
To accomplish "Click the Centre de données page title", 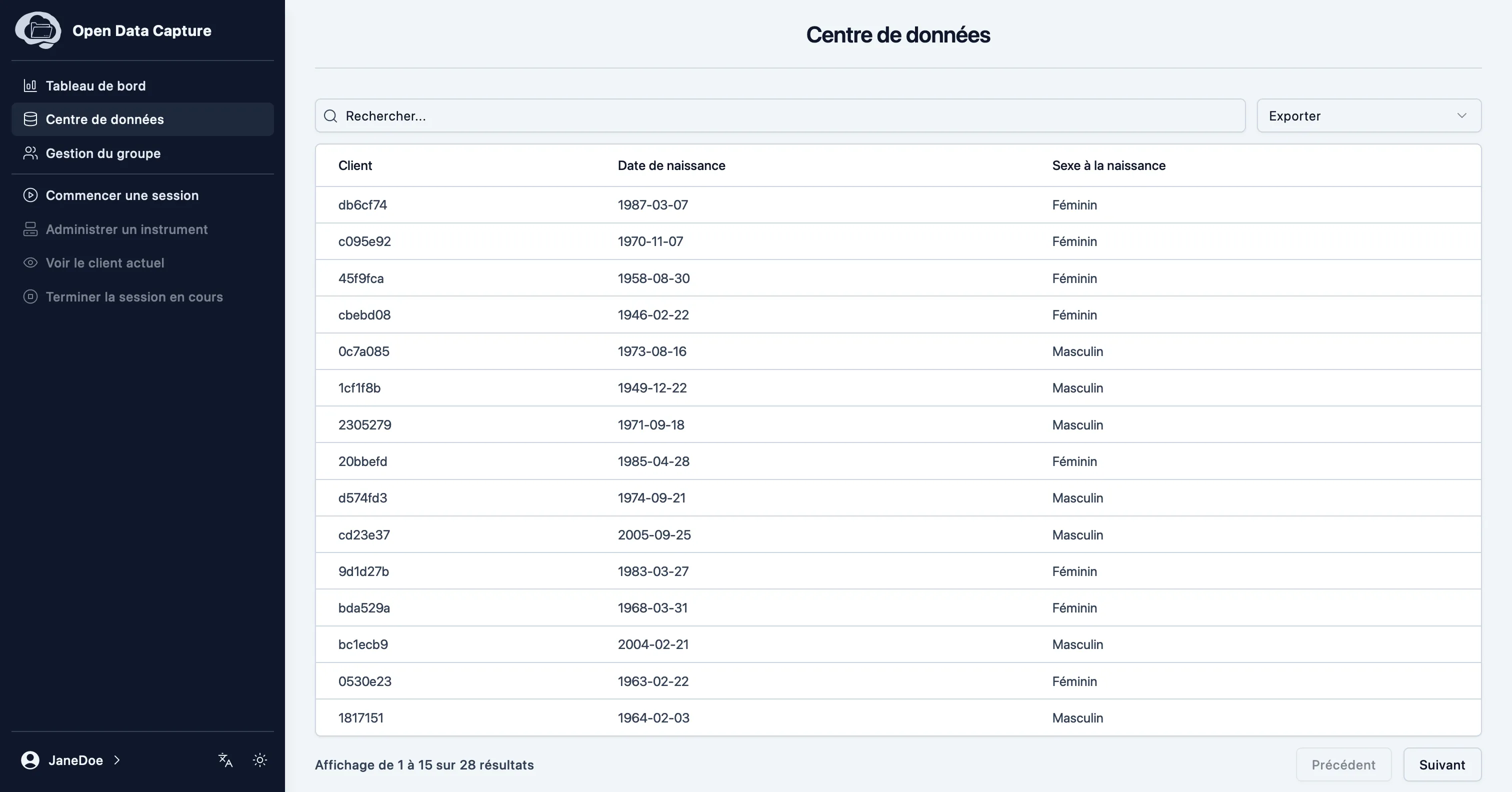I will (898, 34).
